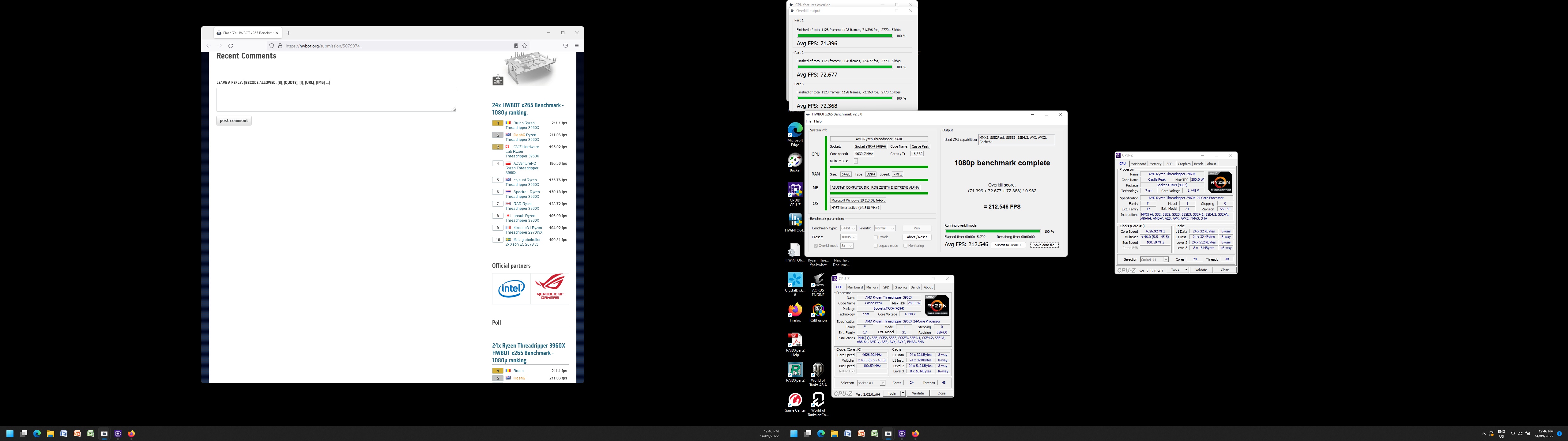Open the Socket #1 selection in right CPU-Z

[x=1154, y=259]
